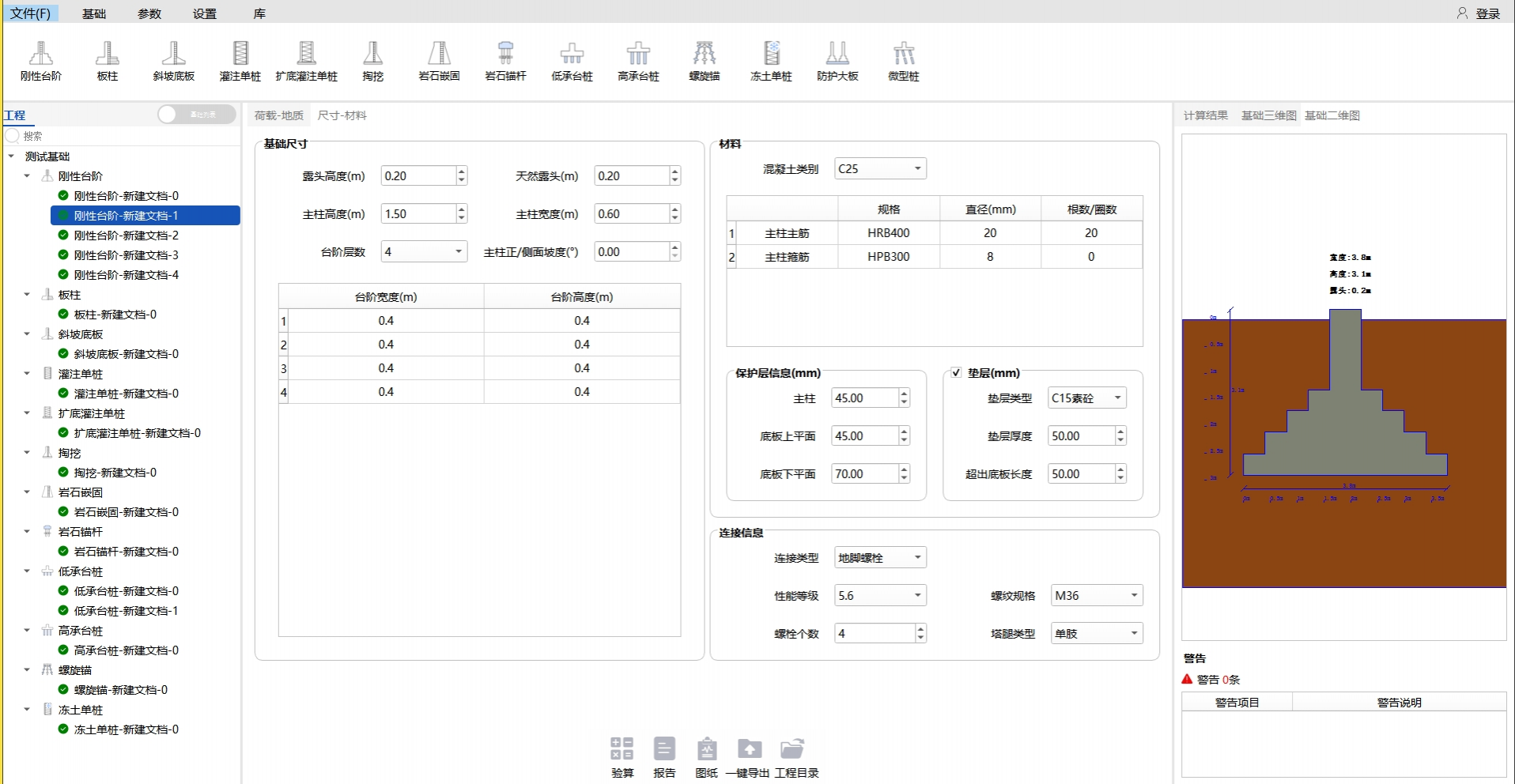Switch to the 基础三维图 tab
The height and width of the screenshot is (784, 1515).
[1268, 115]
